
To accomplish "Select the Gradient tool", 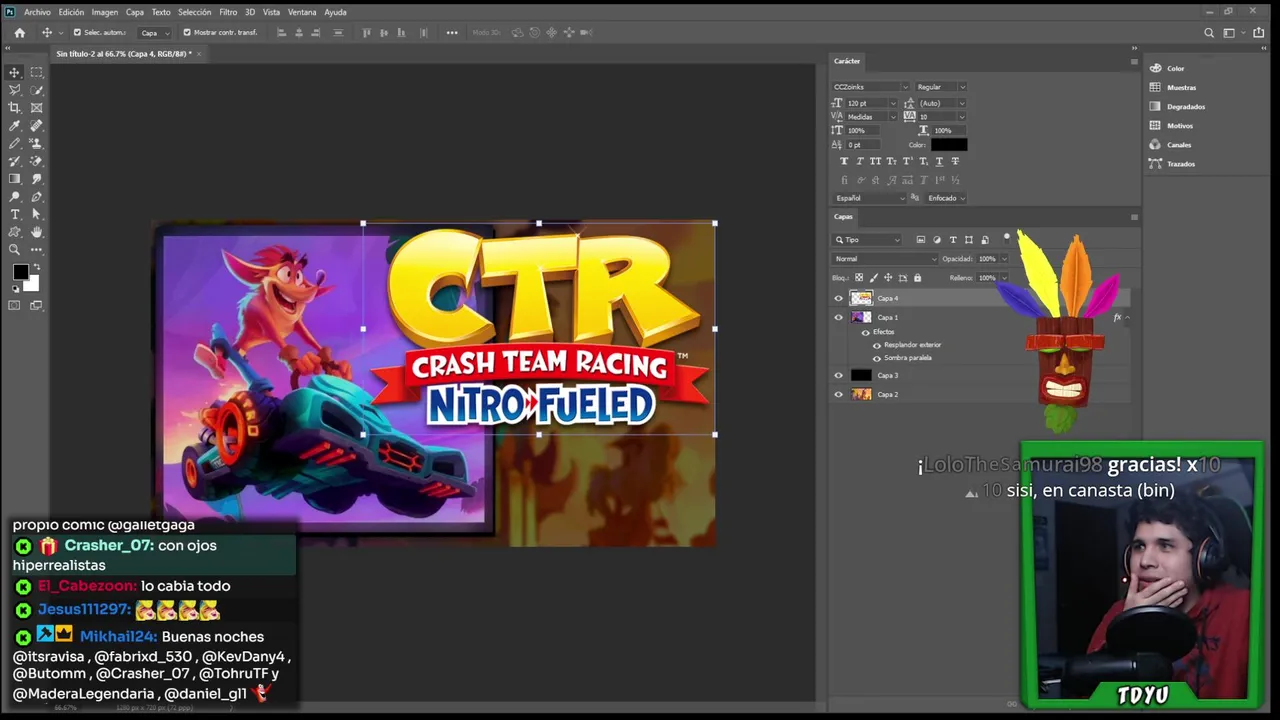I will 15,179.
